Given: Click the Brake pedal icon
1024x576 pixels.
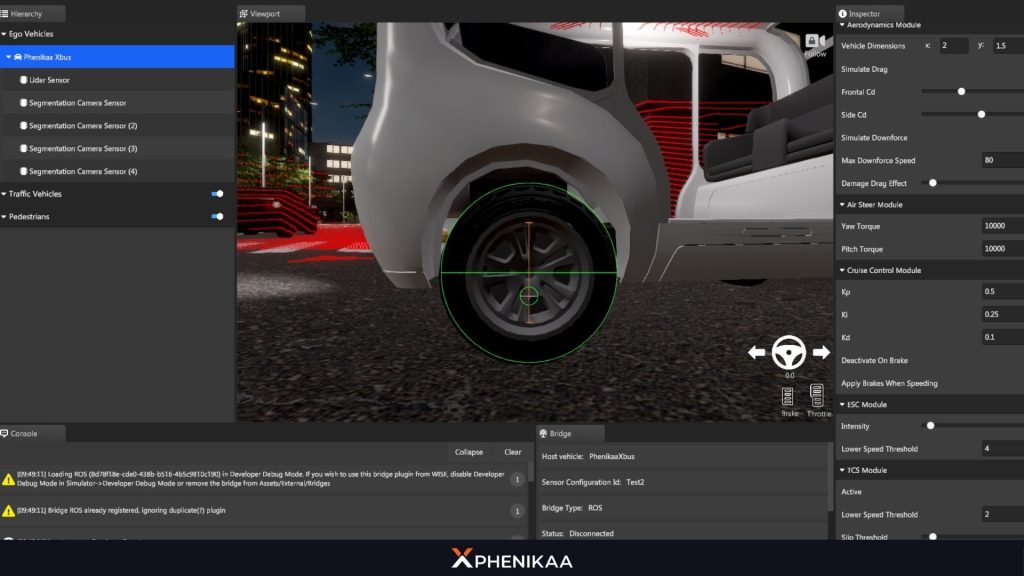Looking at the screenshot, I should (x=788, y=396).
